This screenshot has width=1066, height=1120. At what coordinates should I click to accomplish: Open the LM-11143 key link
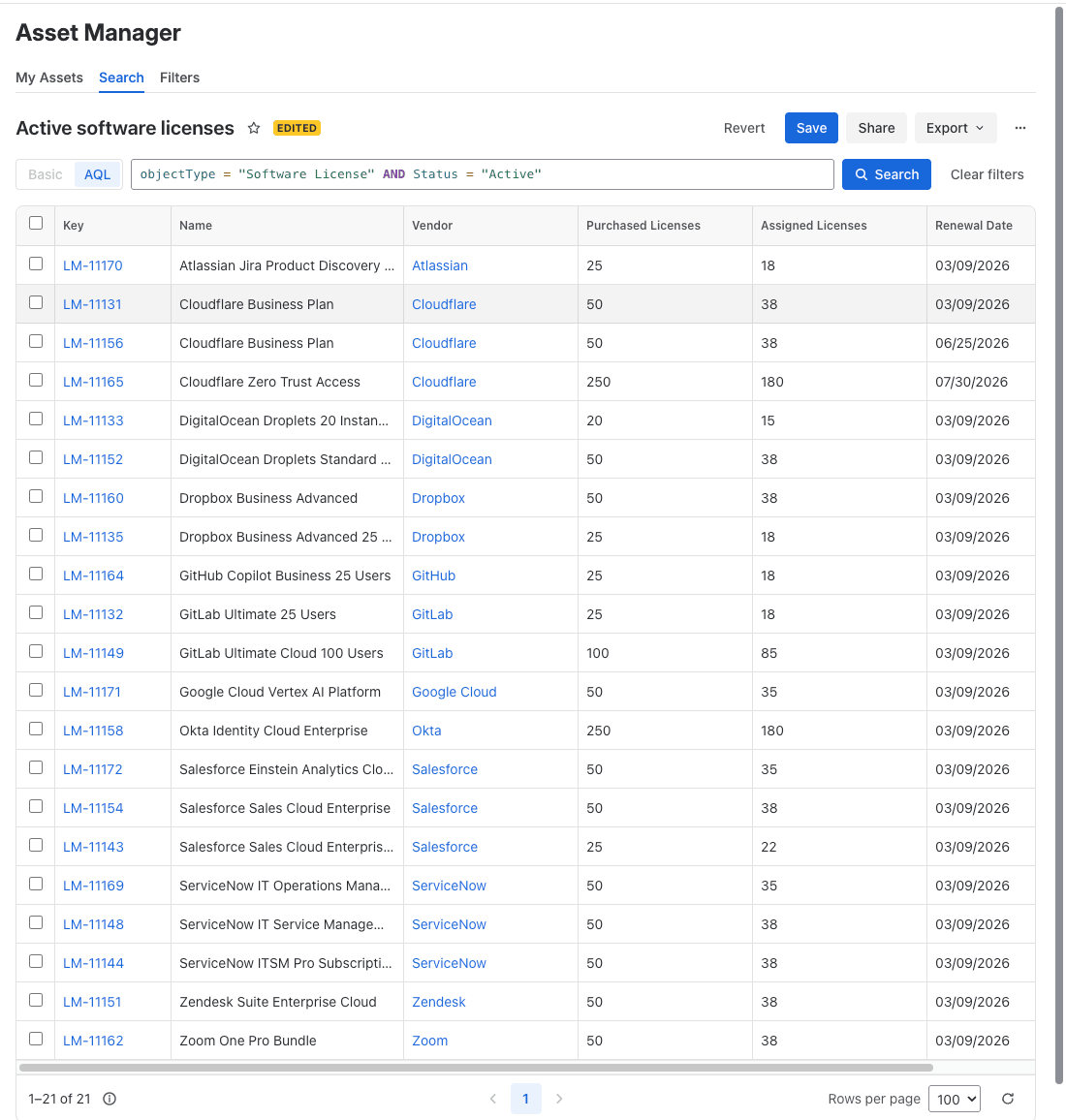pos(93,847)
